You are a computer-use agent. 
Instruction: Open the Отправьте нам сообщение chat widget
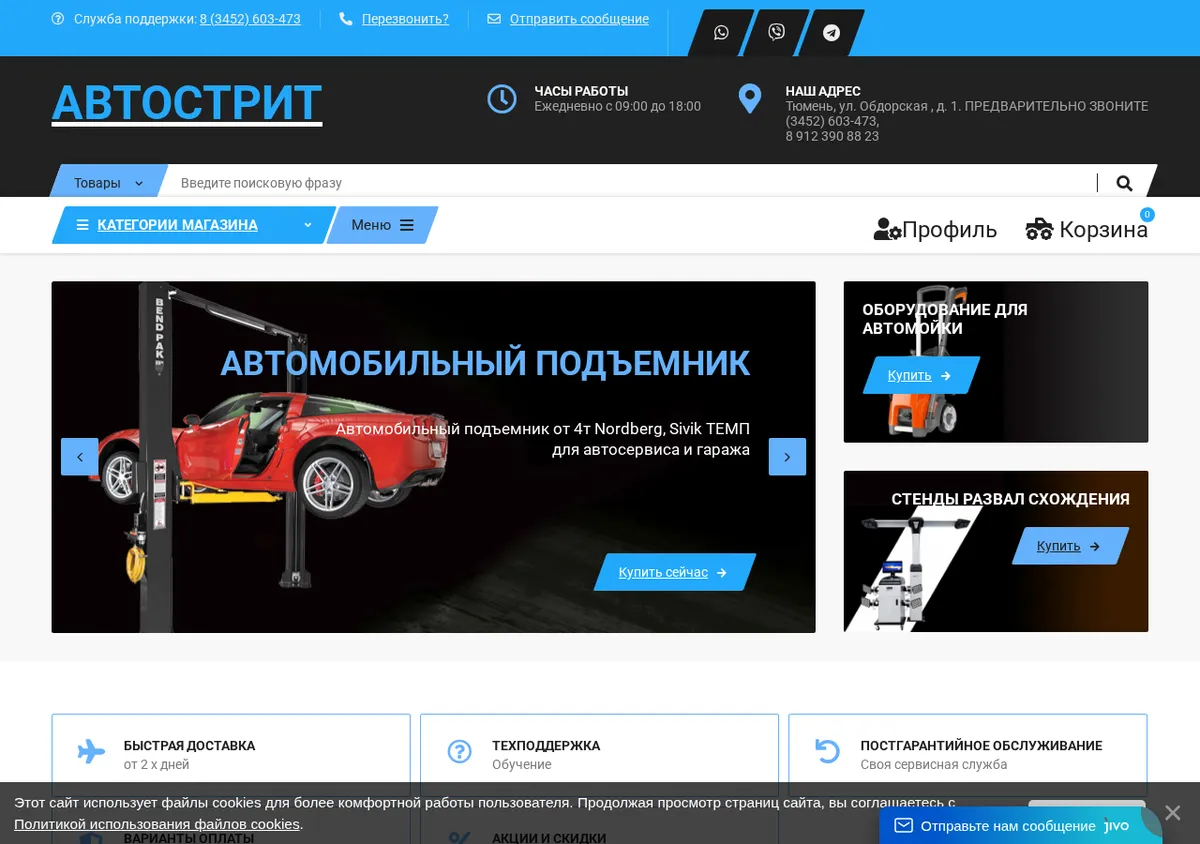(1009, 826)
